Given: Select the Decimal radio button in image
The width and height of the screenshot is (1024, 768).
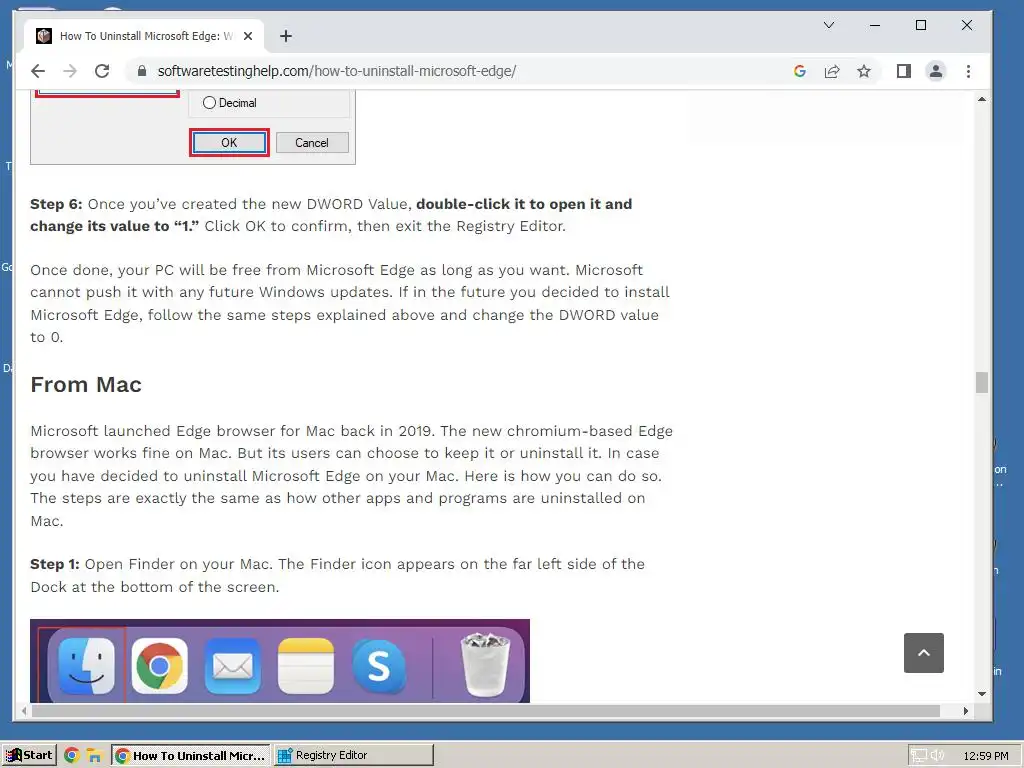Looking at the screenshot, I should point(209,103).
